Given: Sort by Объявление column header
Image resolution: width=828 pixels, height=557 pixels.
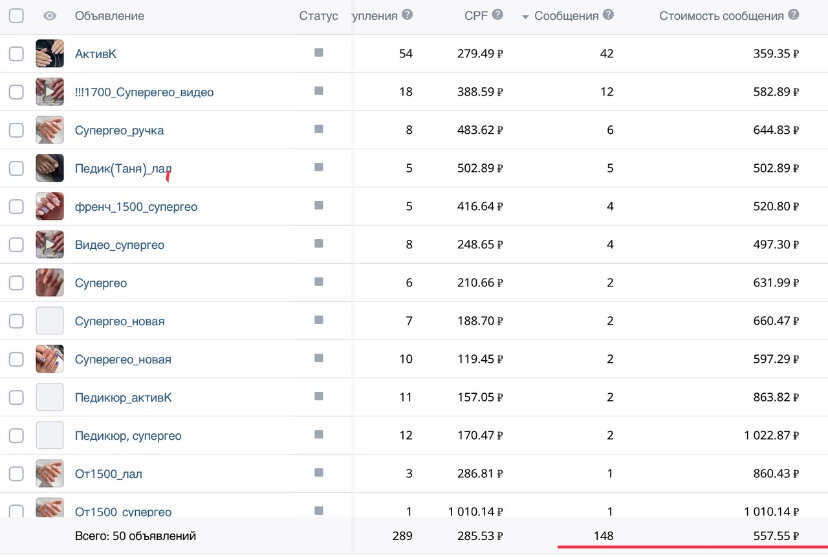Looking at the screenshot, I should (x=109, y=16).
